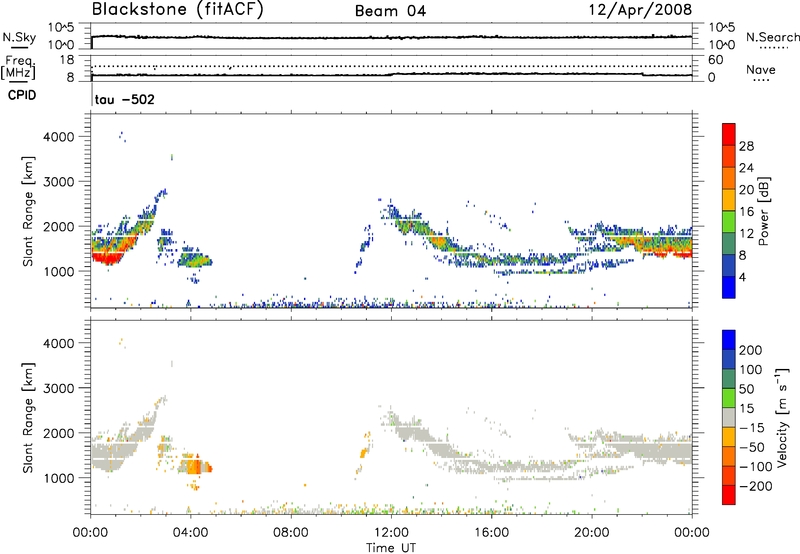Pick the light green 12–16 dB segment
This screenshot has height=554, width=800.
pyautogui.click(x=729, y=221)
